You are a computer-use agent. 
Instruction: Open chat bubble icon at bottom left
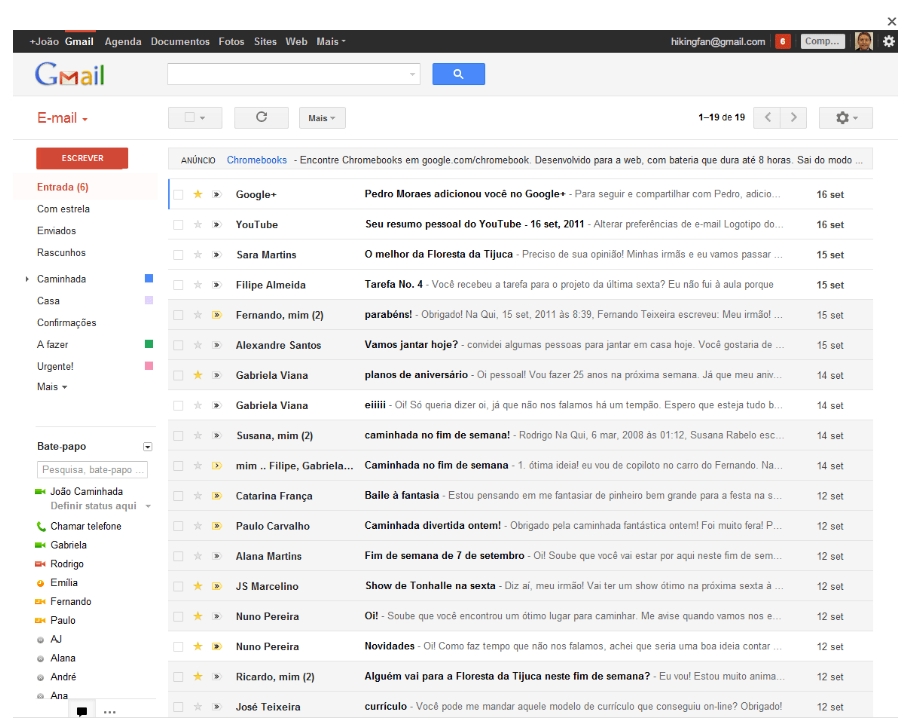tap(82, 712)
